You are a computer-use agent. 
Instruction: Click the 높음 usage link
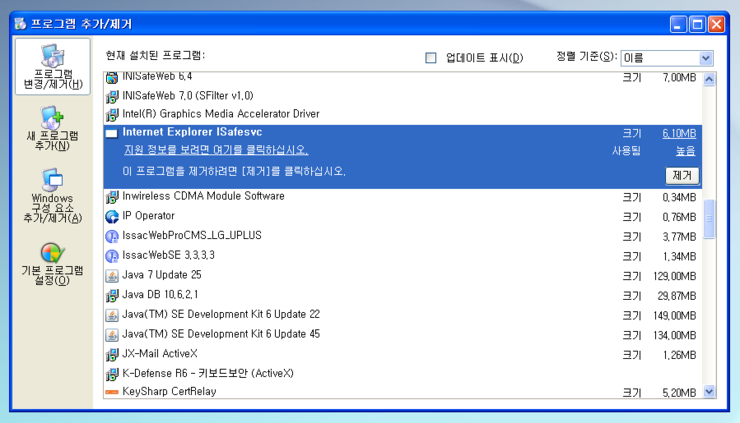click(685, 151)
